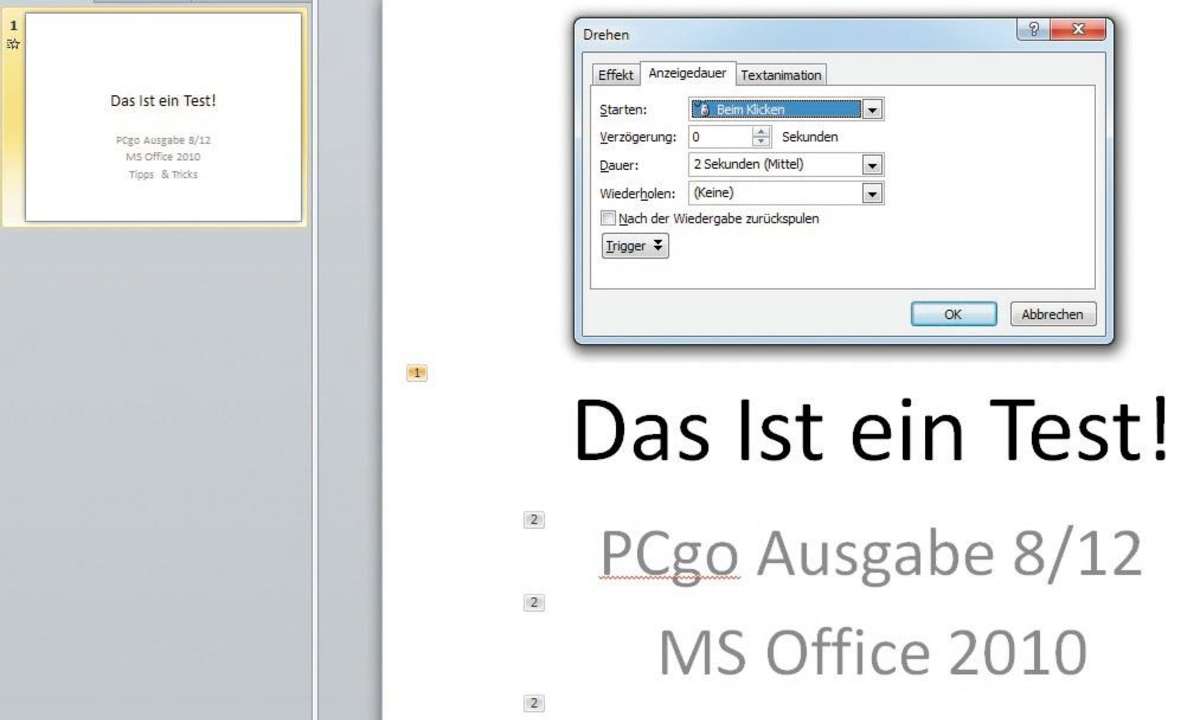Open the Textanimation tab
Viewport: 1200px width, 720px height.
coord(781,75)
